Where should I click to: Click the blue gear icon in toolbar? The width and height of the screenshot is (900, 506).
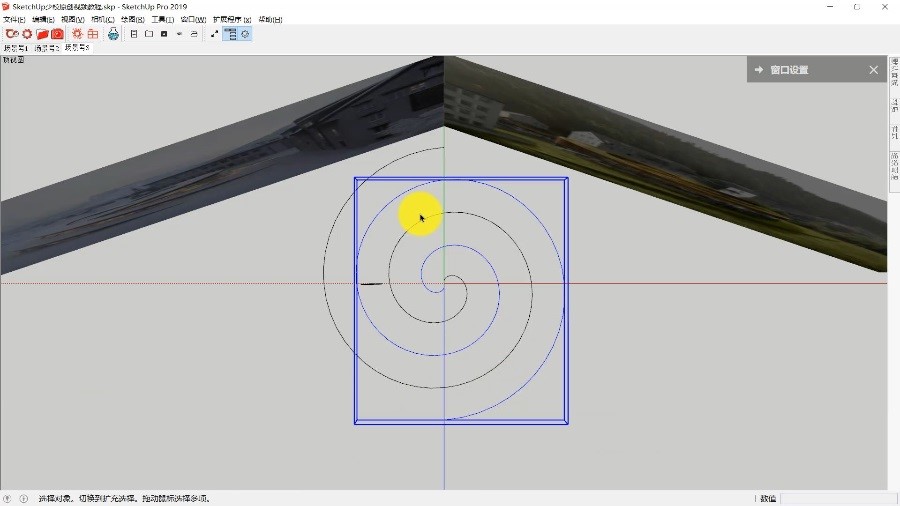(x=245, y=34)
